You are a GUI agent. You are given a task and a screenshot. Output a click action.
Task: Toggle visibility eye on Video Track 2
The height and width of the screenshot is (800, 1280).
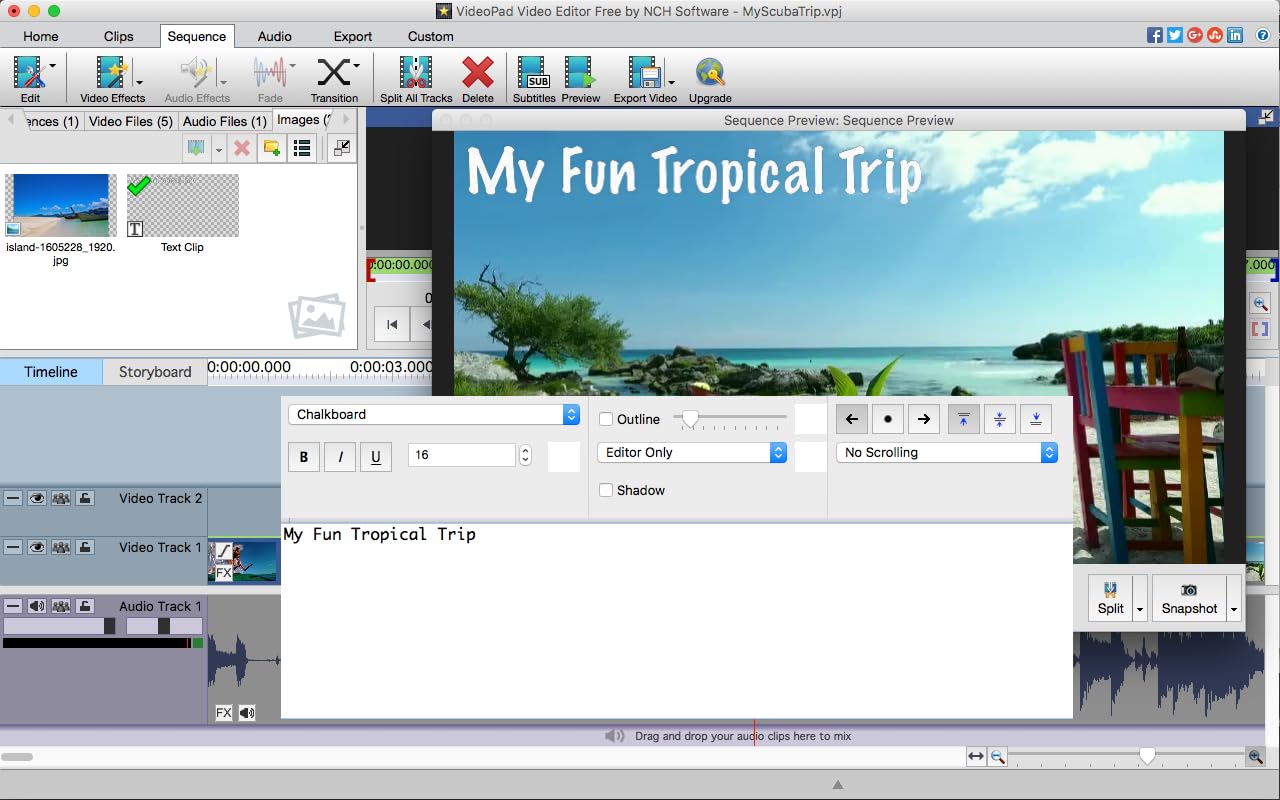coord(37,498)
